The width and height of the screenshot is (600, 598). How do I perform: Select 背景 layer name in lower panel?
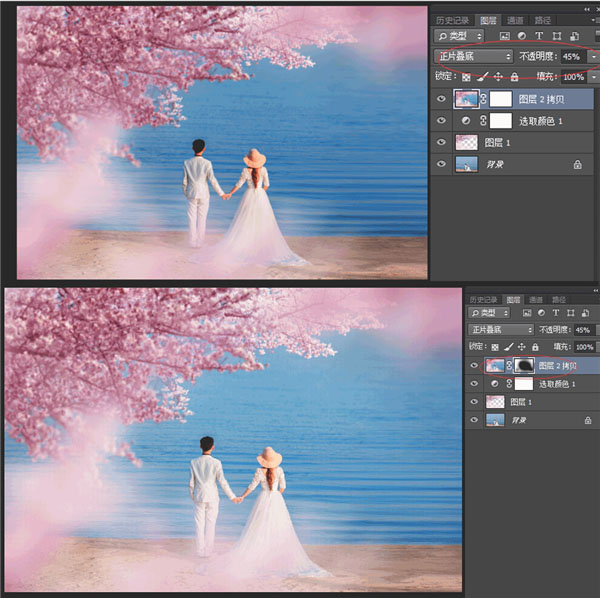518,420
